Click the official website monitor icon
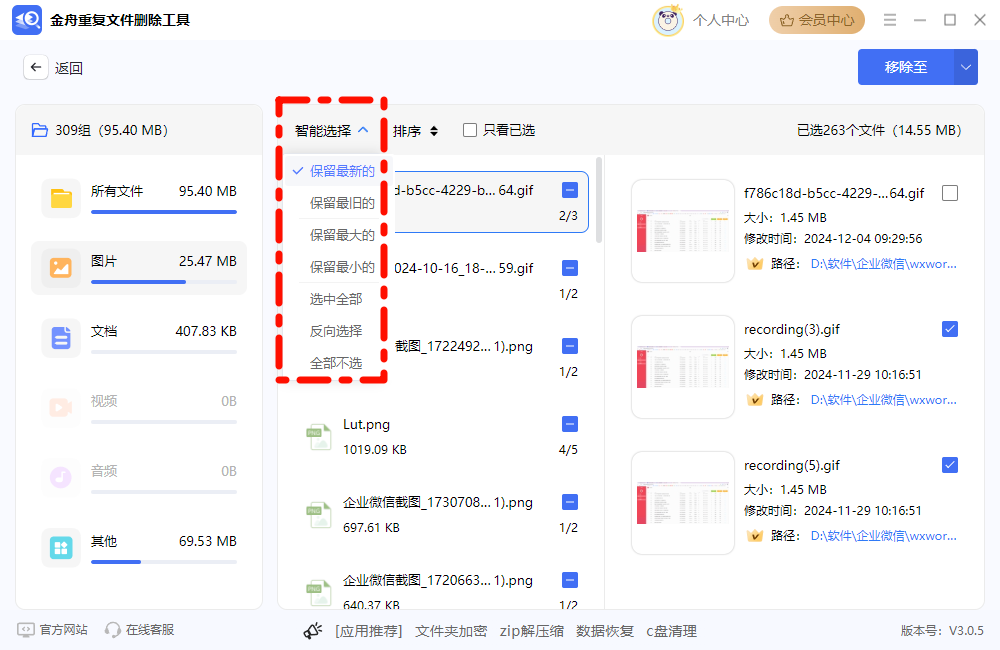Screen dimensions: 1000x650 pyautogui.click(x=26, y=630)
